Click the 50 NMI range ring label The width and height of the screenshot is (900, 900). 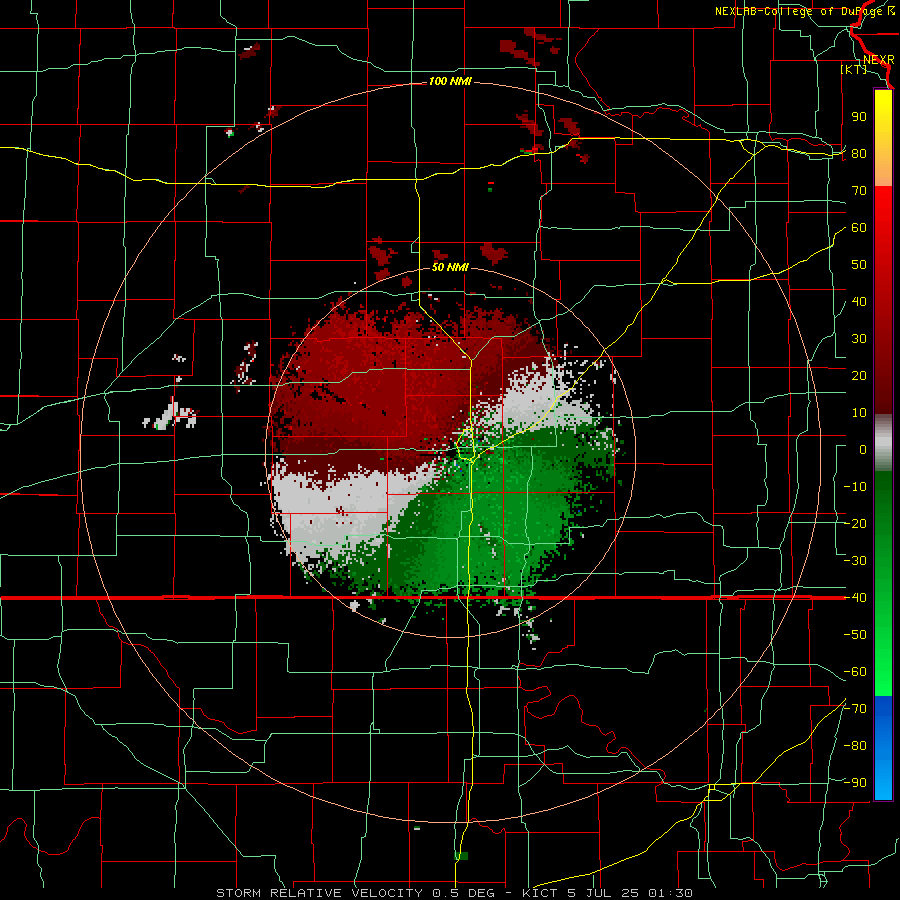pyautogui.click(x=450, y=267)
